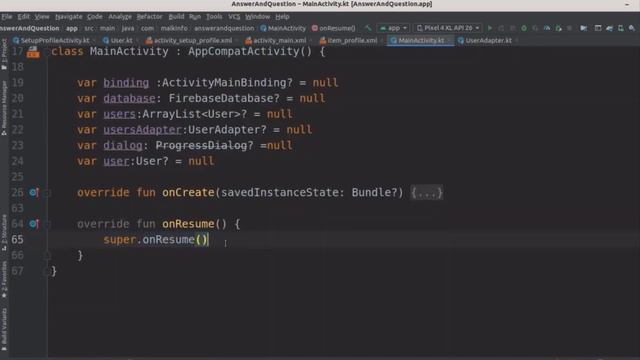
Task: Click fold toggle next to onCreate line 26
Action: (47, 193)
